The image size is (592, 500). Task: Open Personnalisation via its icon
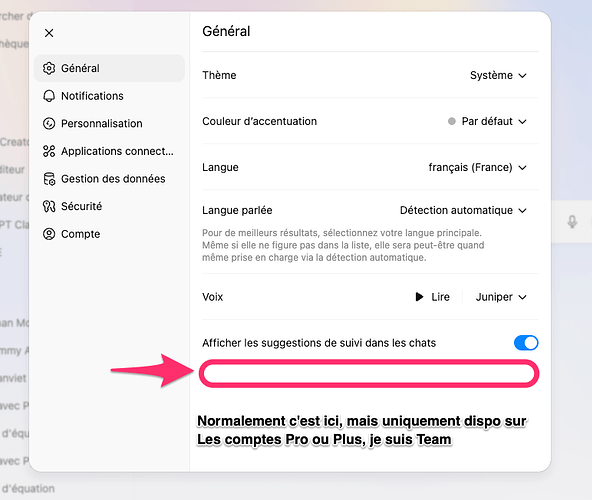[x=49, y=123]
